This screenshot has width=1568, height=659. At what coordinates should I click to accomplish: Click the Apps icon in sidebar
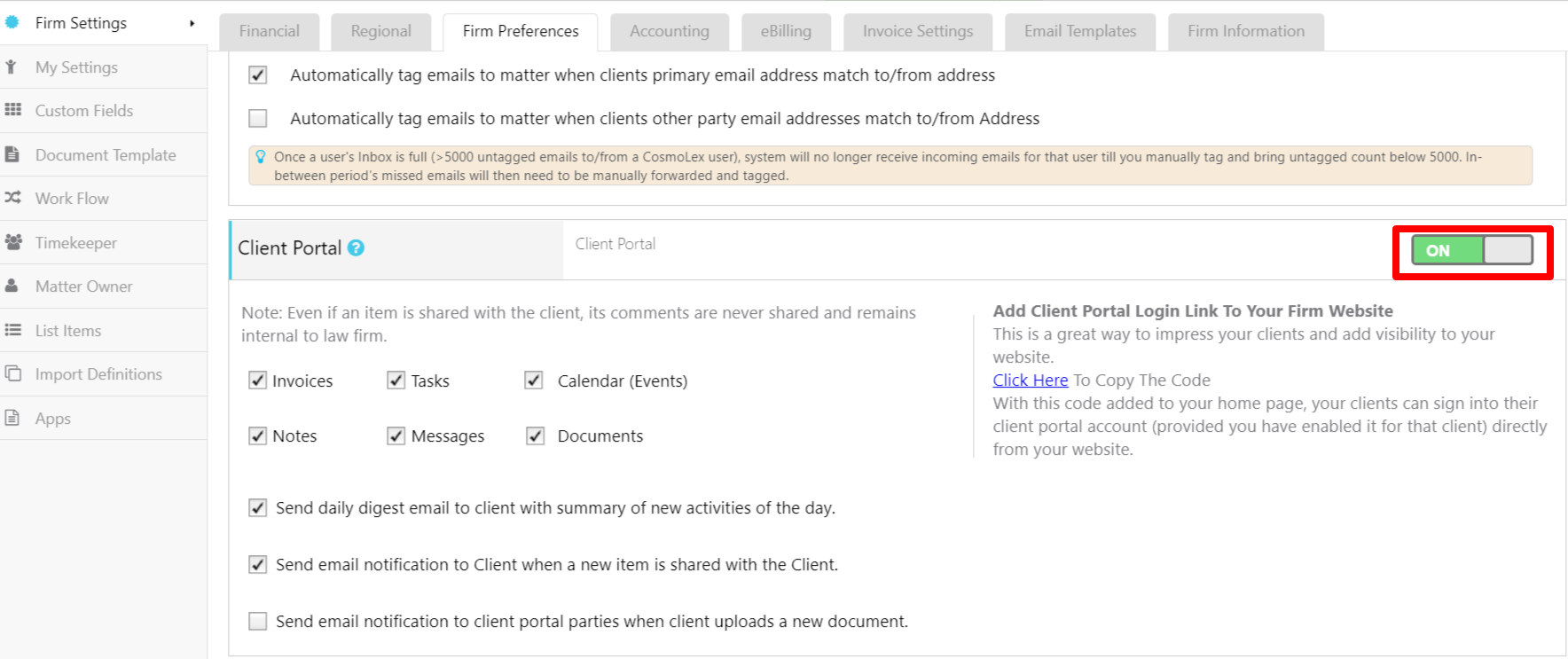click(12, 418)
